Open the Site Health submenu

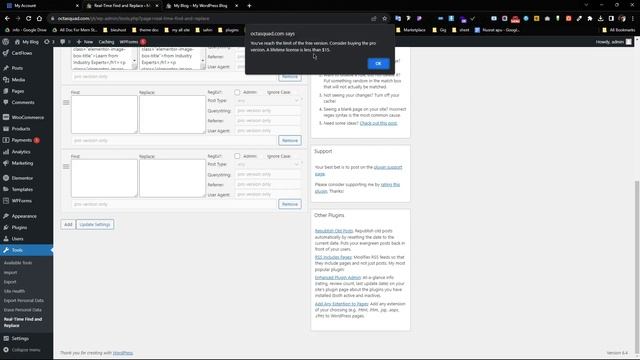click(14, 291)
